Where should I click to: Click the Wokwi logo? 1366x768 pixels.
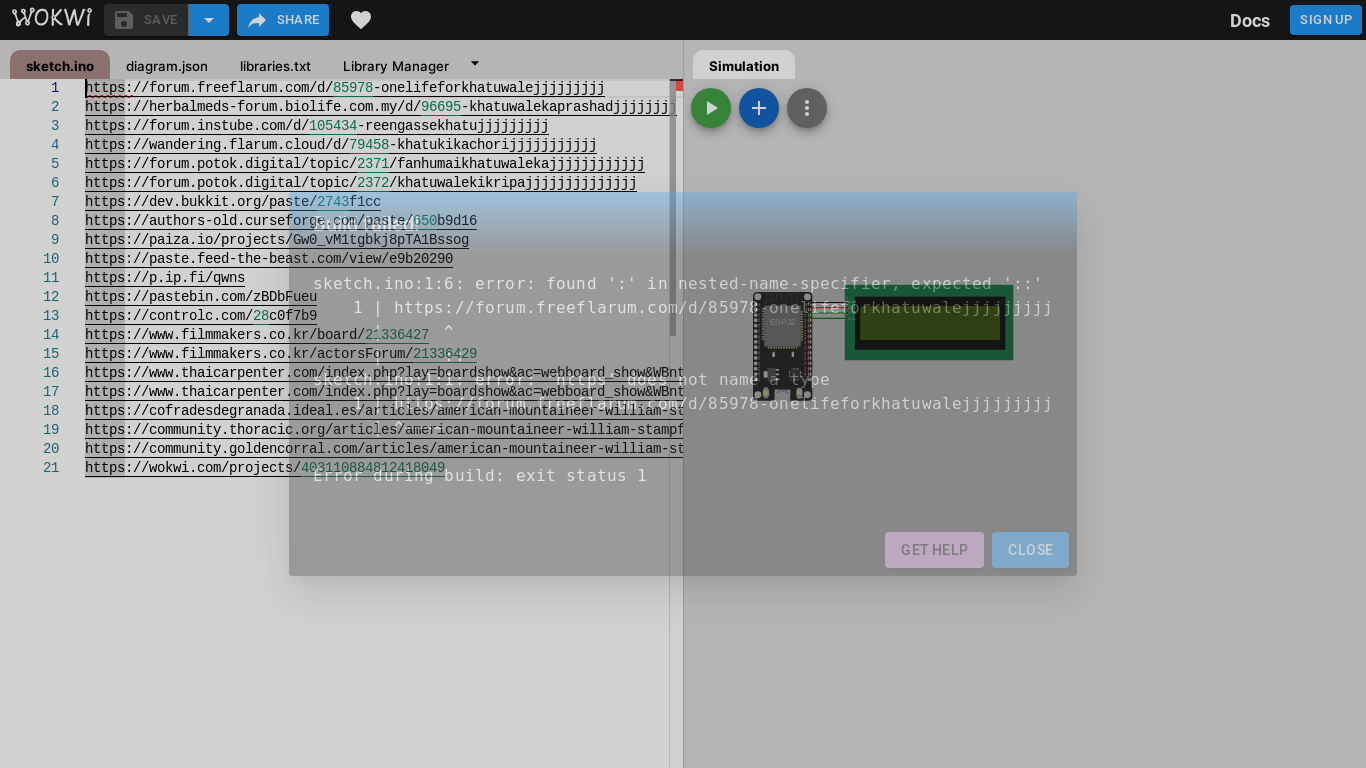tap(52, 18)
